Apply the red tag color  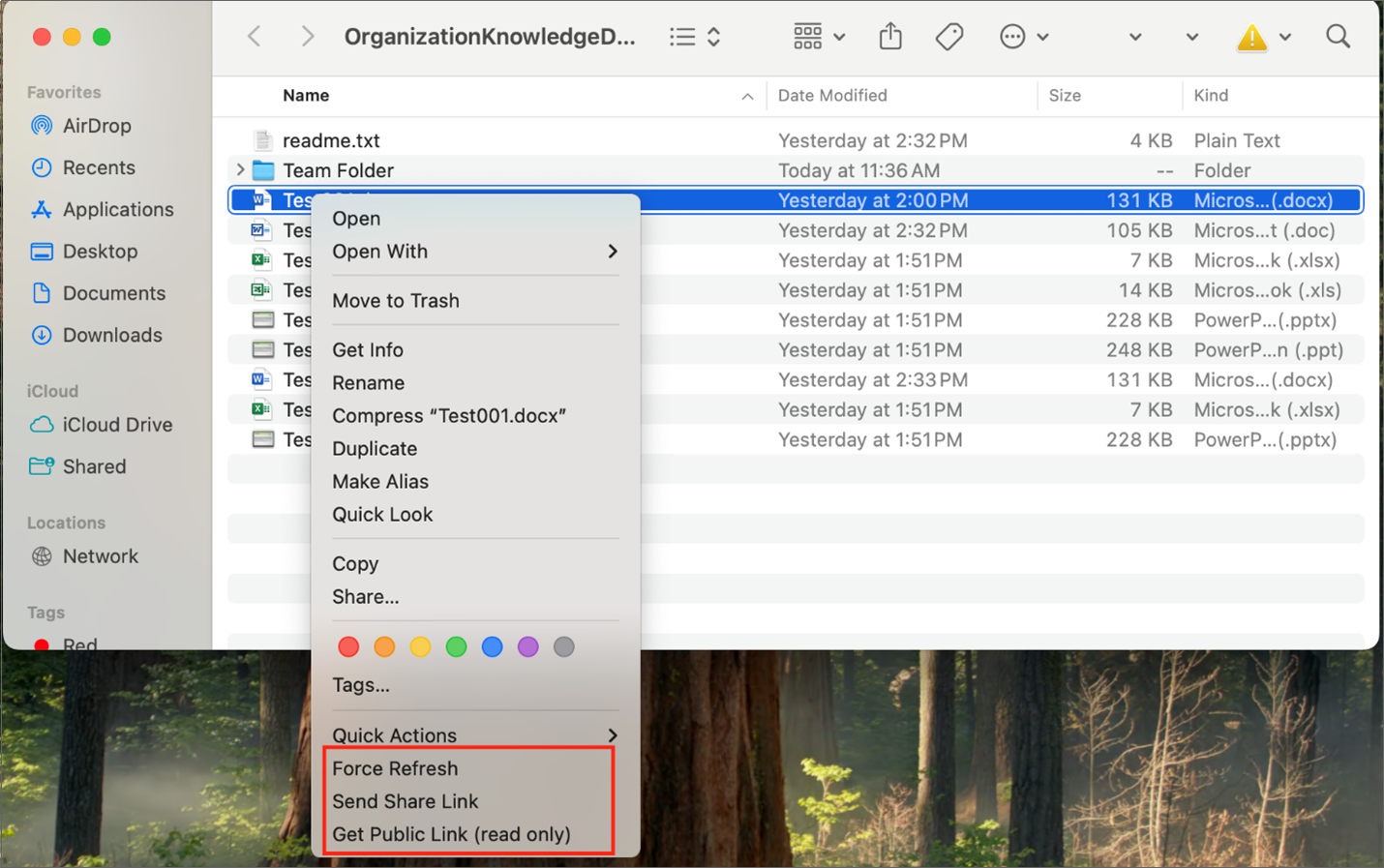click(348, 646)
